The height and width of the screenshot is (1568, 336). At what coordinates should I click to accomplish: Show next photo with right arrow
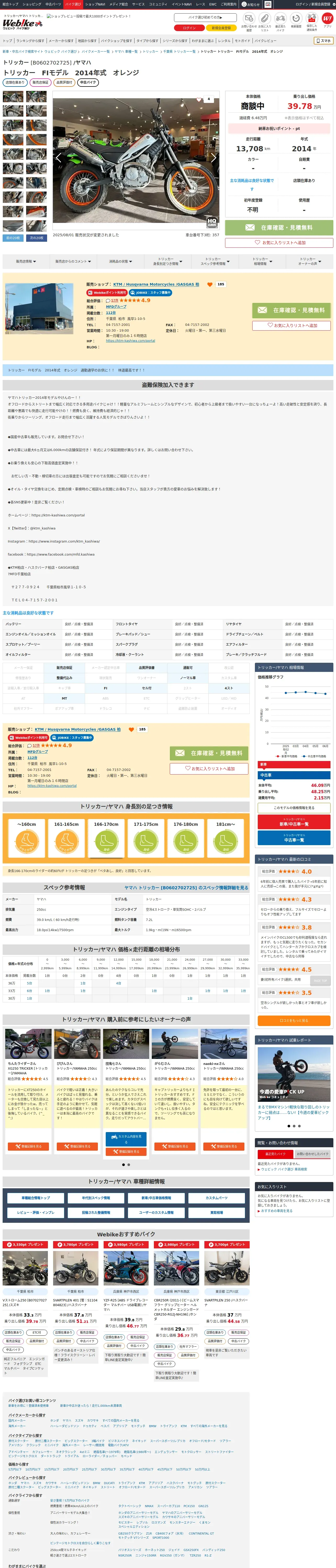(214, 158)
